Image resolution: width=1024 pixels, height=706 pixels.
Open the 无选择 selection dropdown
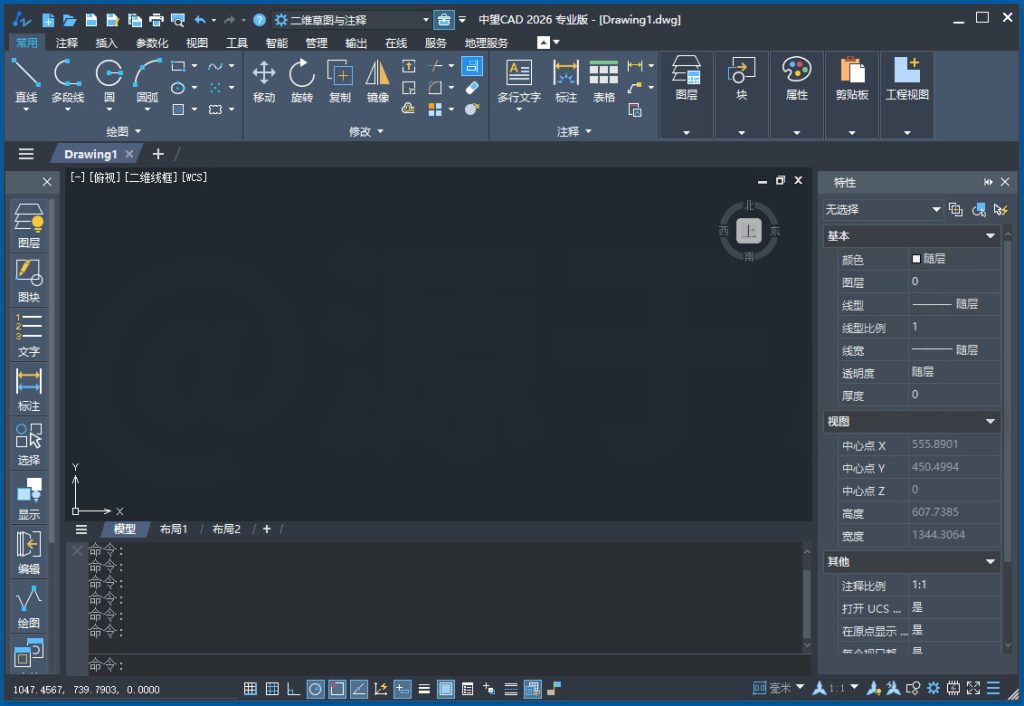tap(883, 210)
